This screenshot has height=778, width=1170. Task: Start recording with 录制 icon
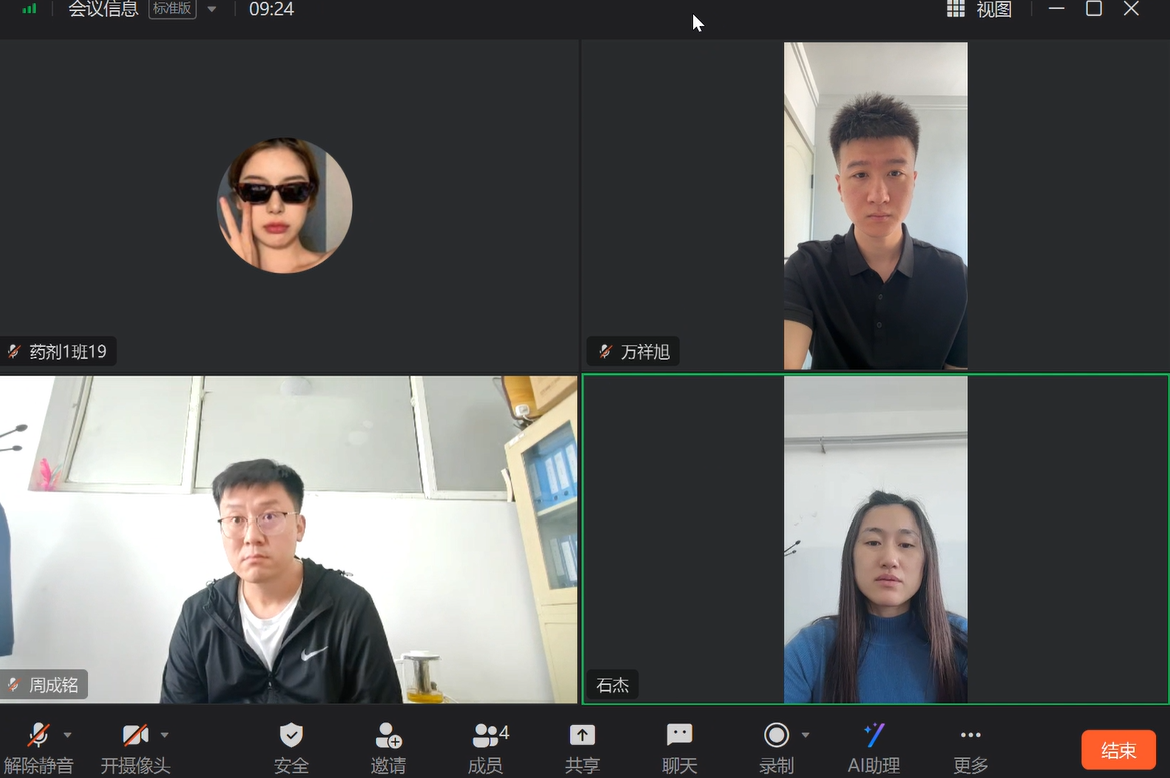(x=776, y=736)
